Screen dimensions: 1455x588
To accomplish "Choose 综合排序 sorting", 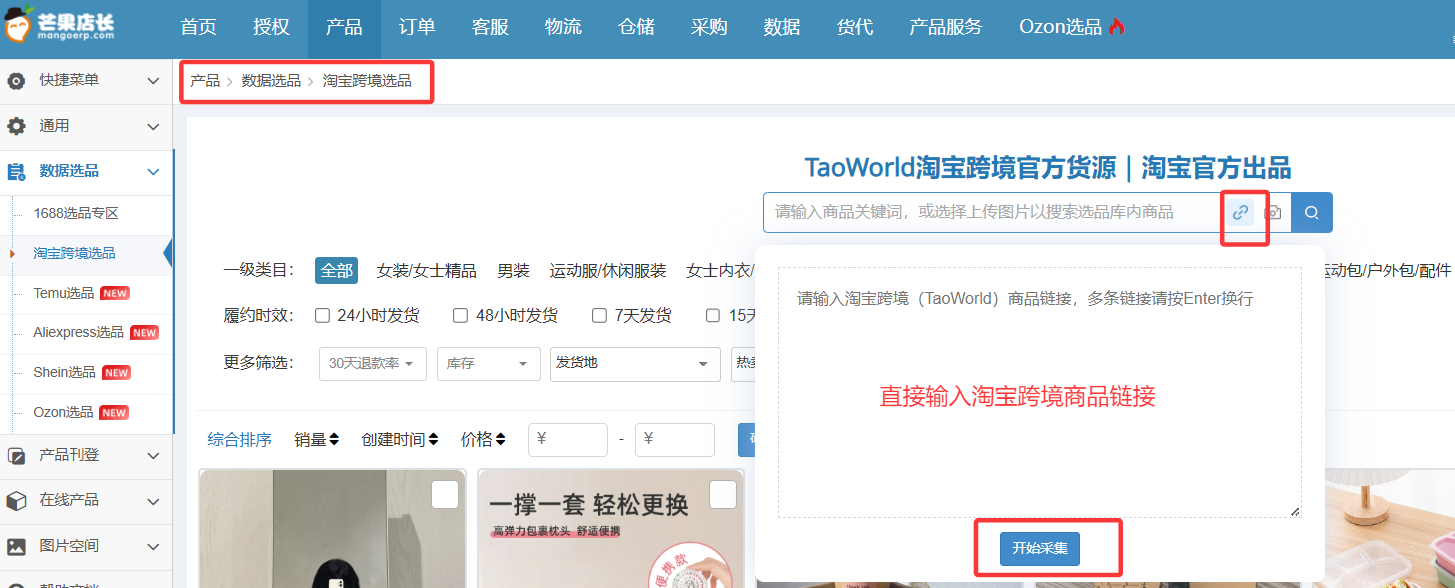I will click(x=240, y=439).
